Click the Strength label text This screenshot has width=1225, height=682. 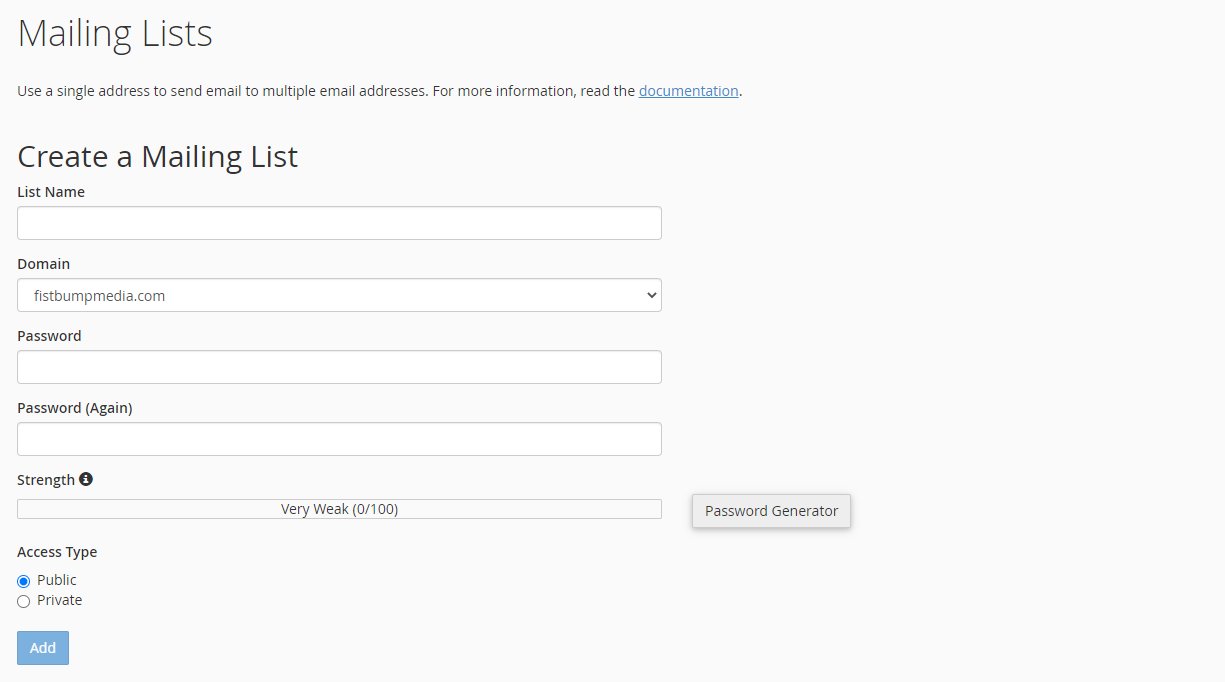click(46, 480)
